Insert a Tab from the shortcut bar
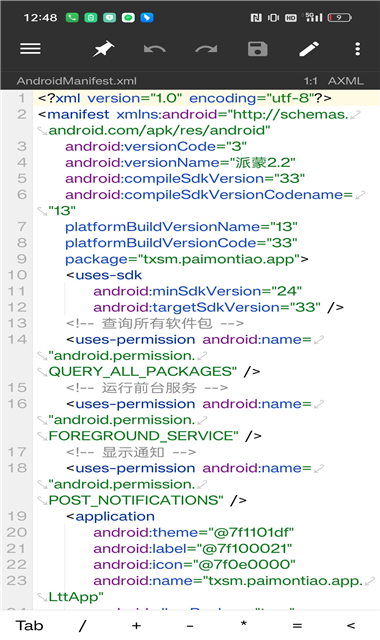Image resolution: width=380 pixels, height=640 pixels. click(x=29, y=625)
